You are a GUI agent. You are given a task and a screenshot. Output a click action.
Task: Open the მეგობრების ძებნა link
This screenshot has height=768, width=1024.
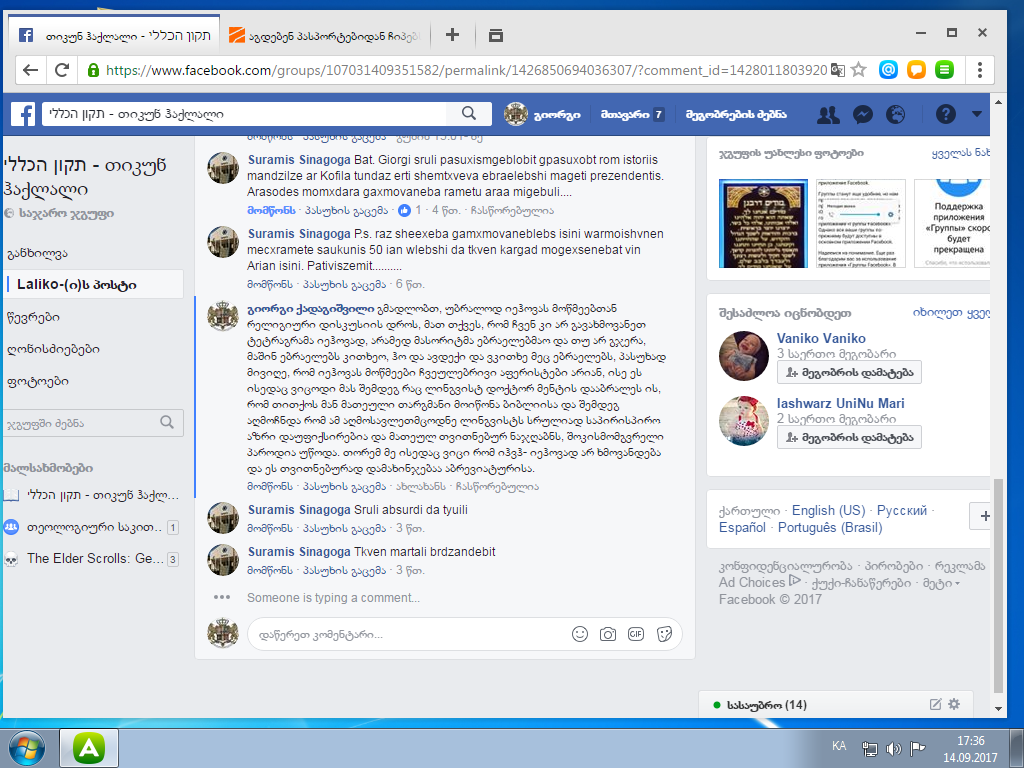(x=736, y=114)
